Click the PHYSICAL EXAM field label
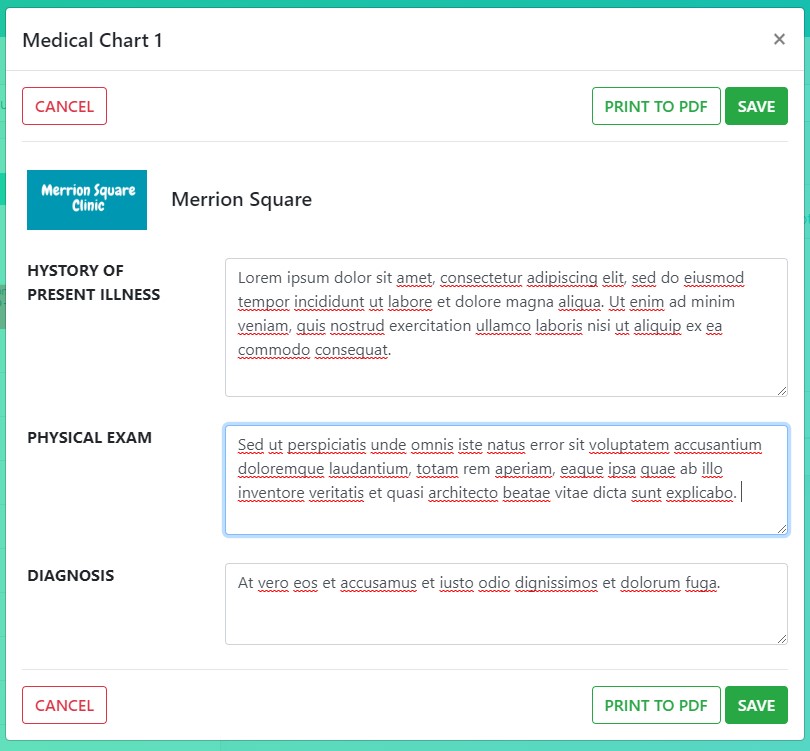 [x=89, y=437]
